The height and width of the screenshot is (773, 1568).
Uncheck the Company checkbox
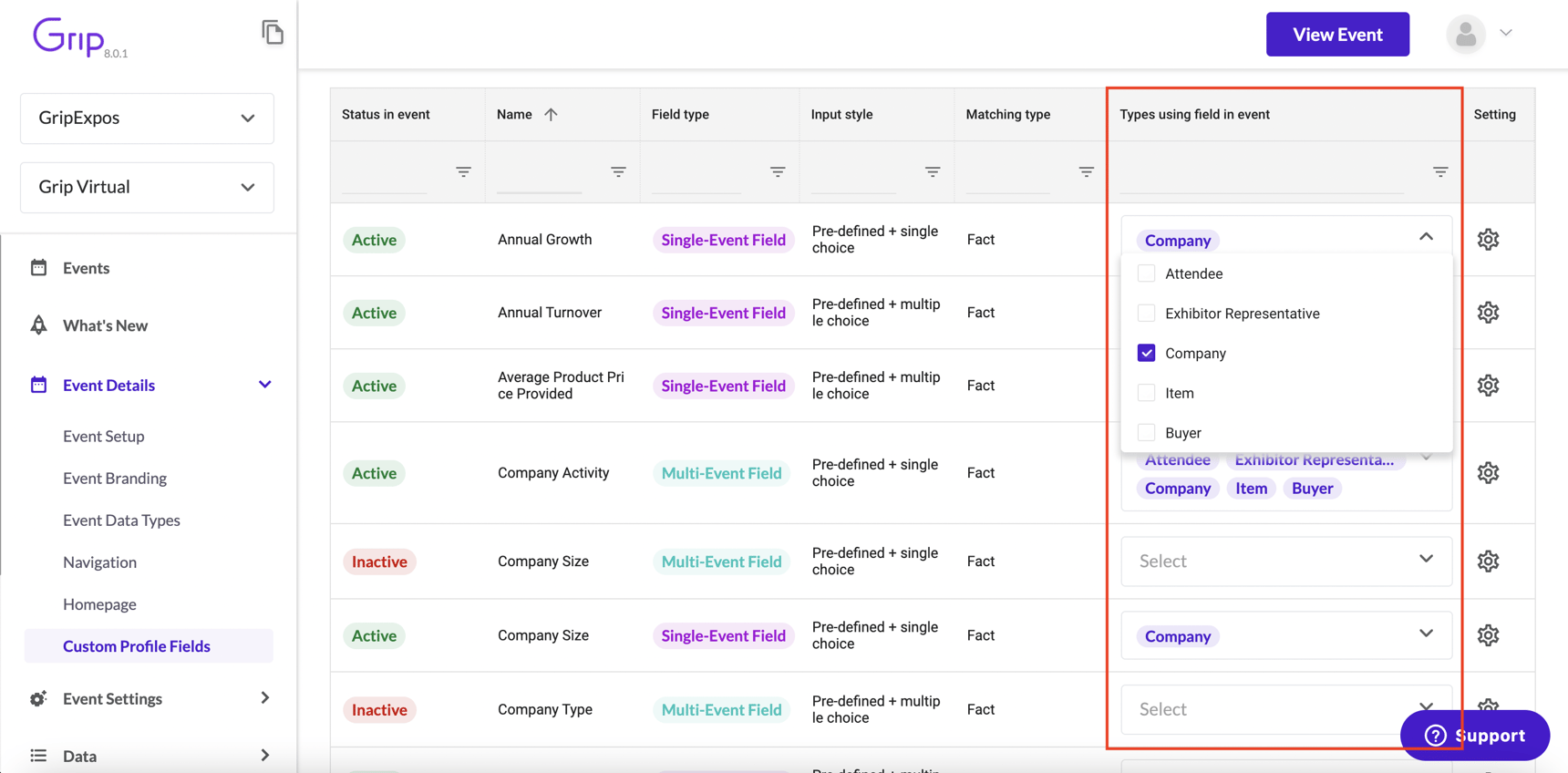coord(1146,354)
